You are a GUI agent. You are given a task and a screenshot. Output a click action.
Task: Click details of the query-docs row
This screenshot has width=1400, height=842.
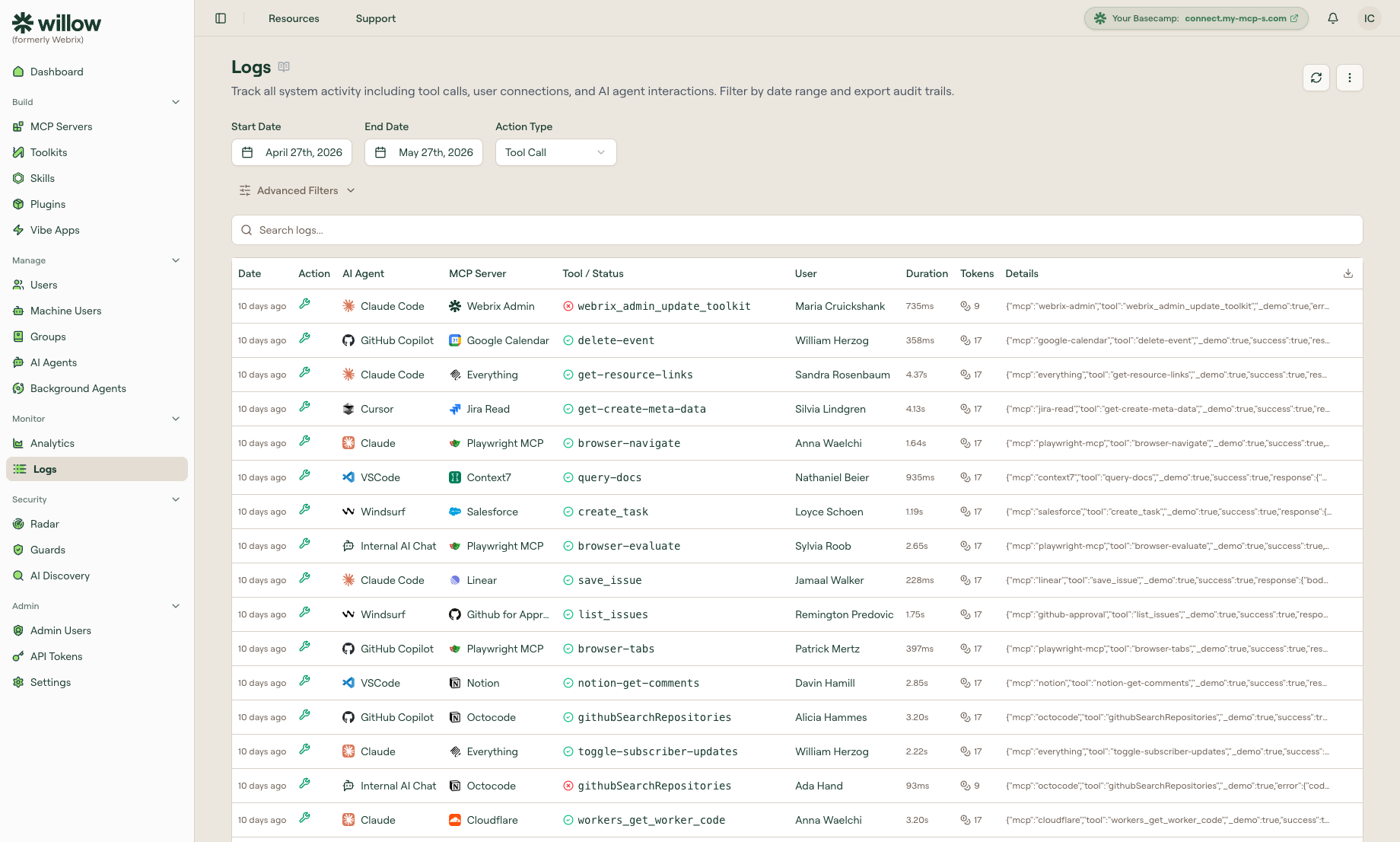pyautogui.click(x=1167, y=477)
